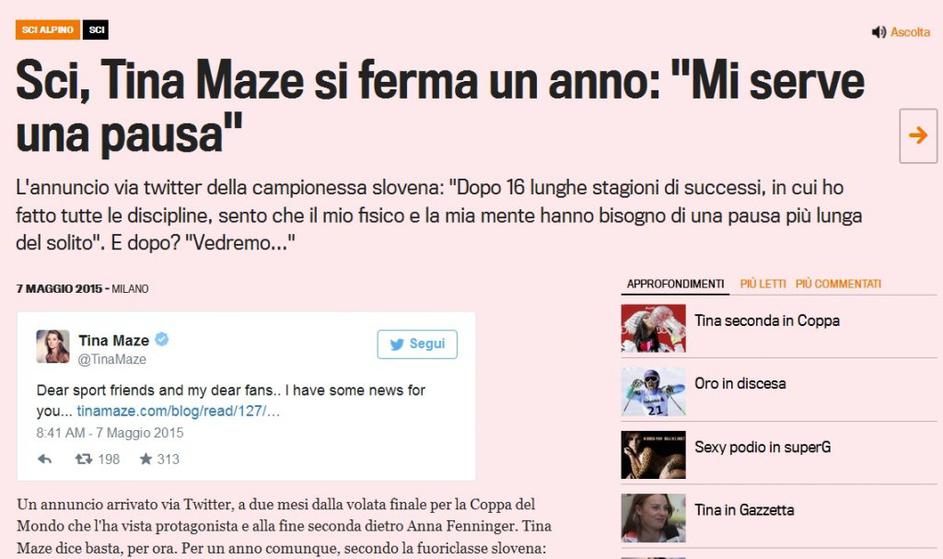This screenshot has height=559, width=943.
Task: Click Tina Maze's Twitter avatar
Action: pos(53,347)
